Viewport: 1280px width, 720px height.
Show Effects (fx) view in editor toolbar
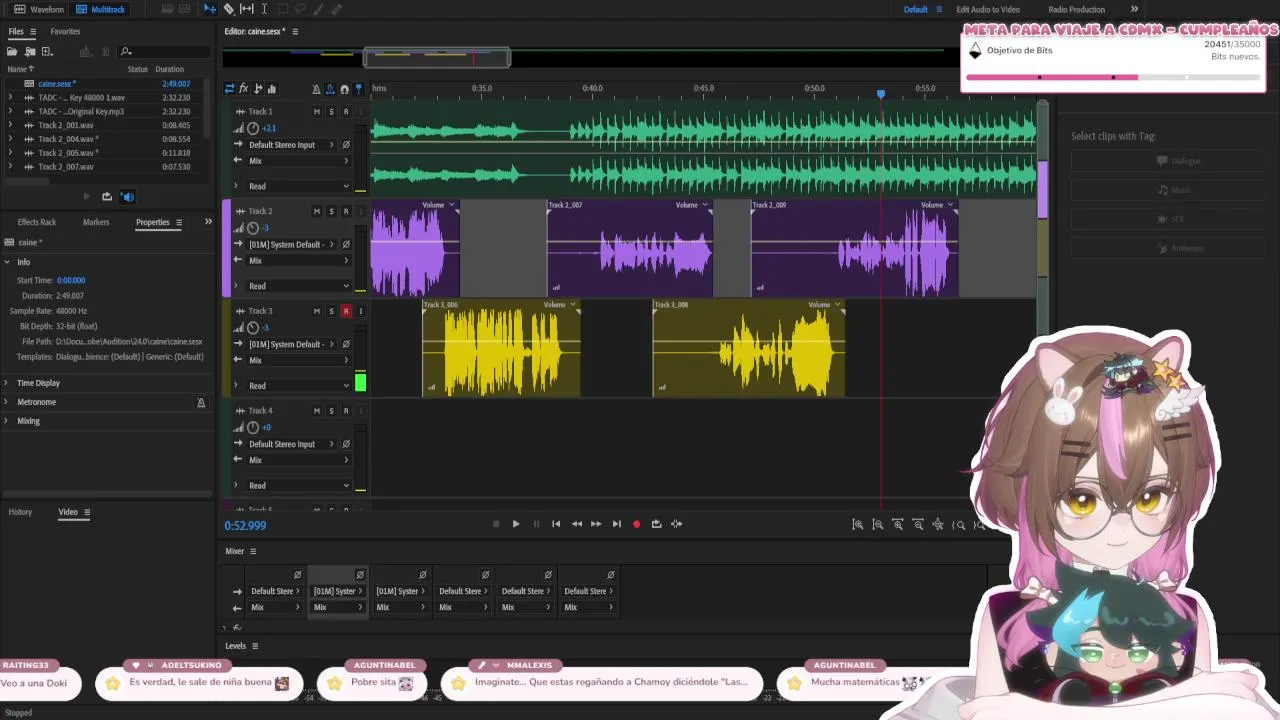pos(243,89)
